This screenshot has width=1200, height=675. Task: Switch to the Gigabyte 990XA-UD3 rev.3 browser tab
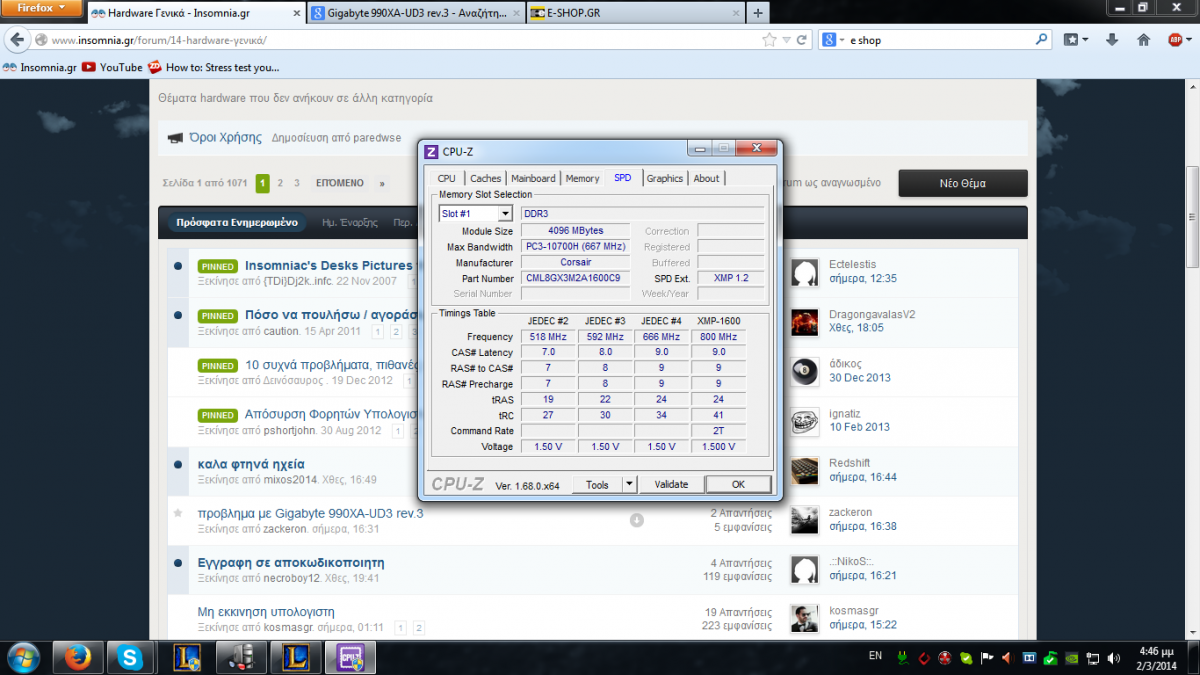click(x=414, y=13)
